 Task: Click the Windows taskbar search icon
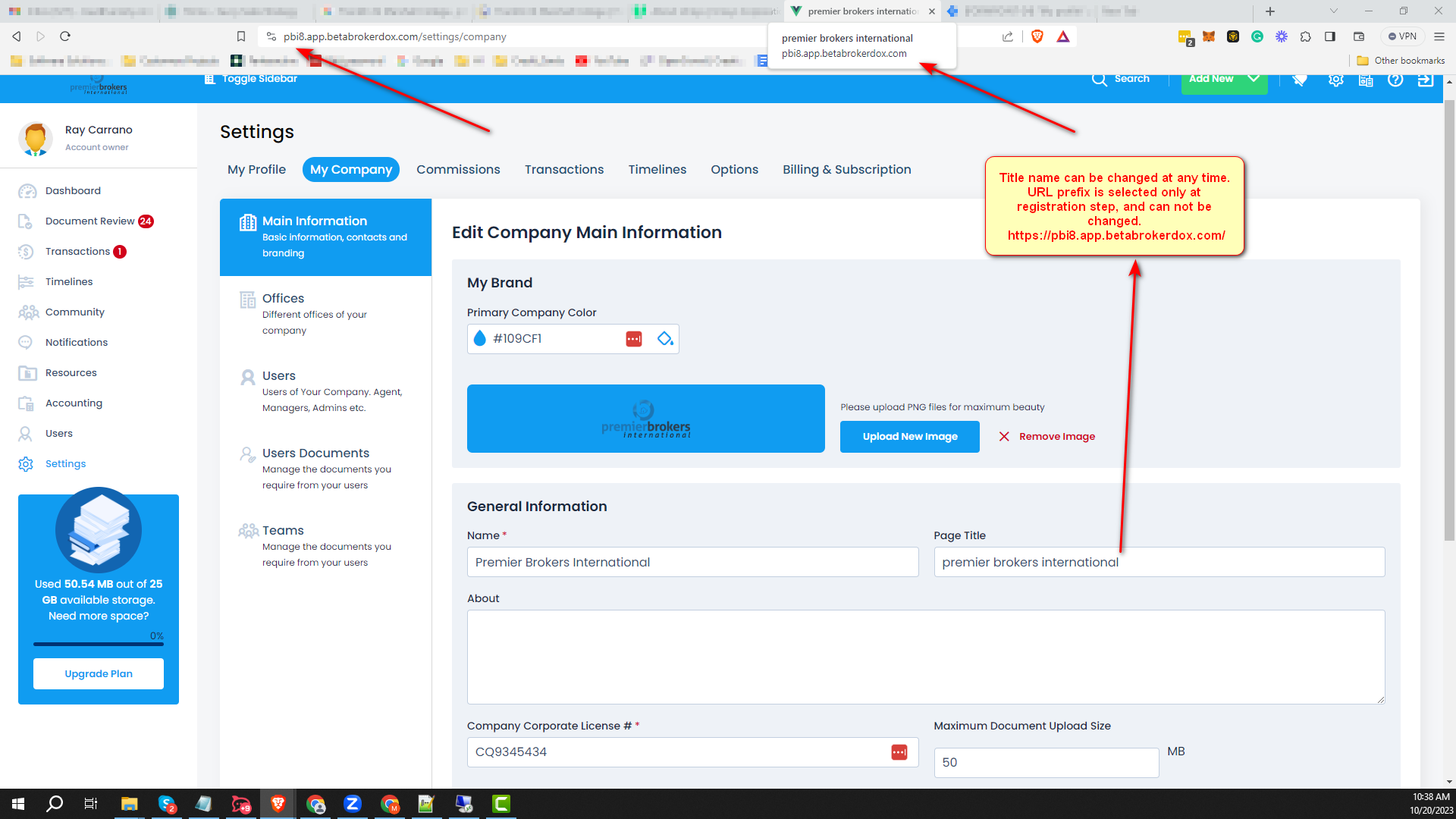[55, 804]
